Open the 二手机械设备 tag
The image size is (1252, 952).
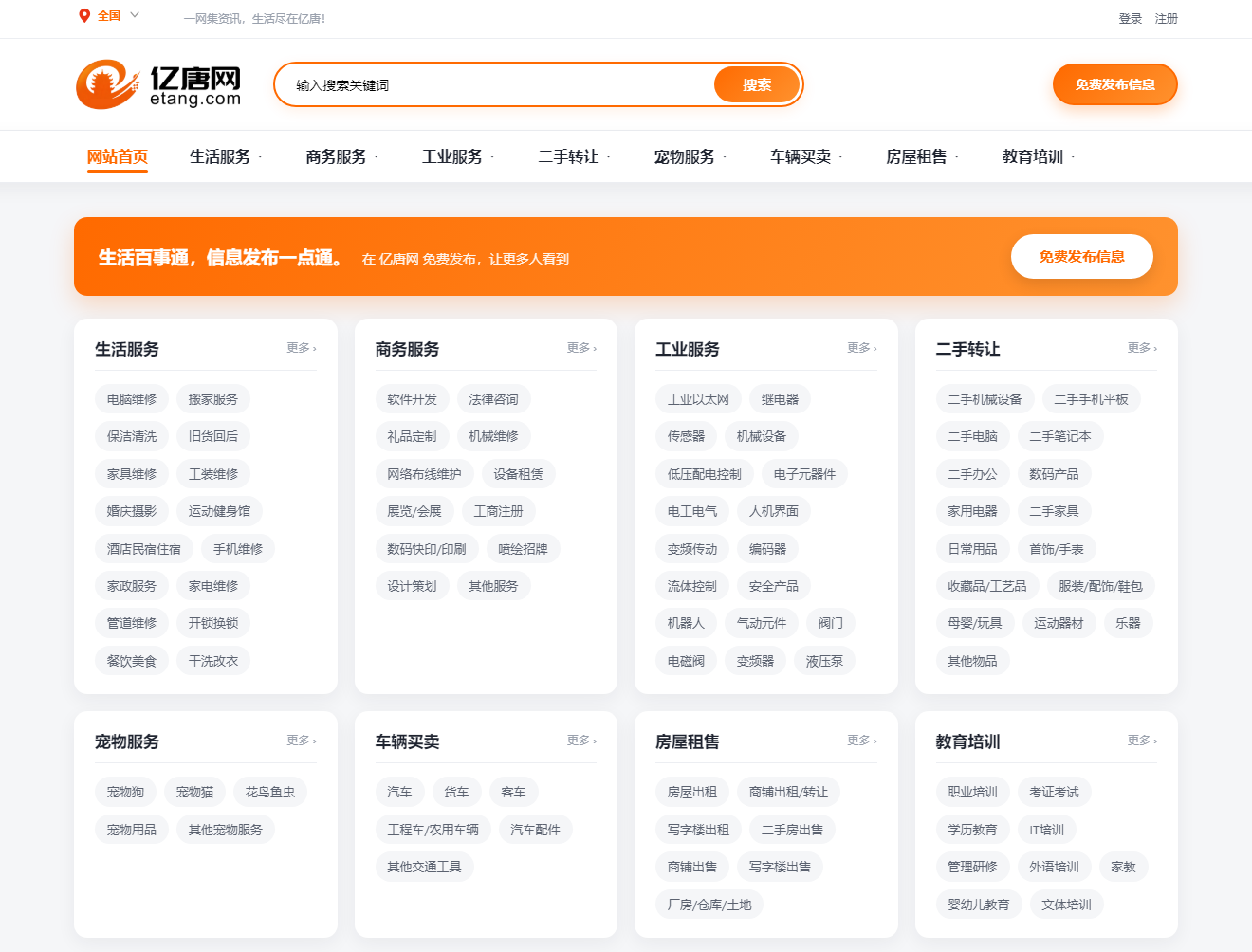(x=985, y=399)
